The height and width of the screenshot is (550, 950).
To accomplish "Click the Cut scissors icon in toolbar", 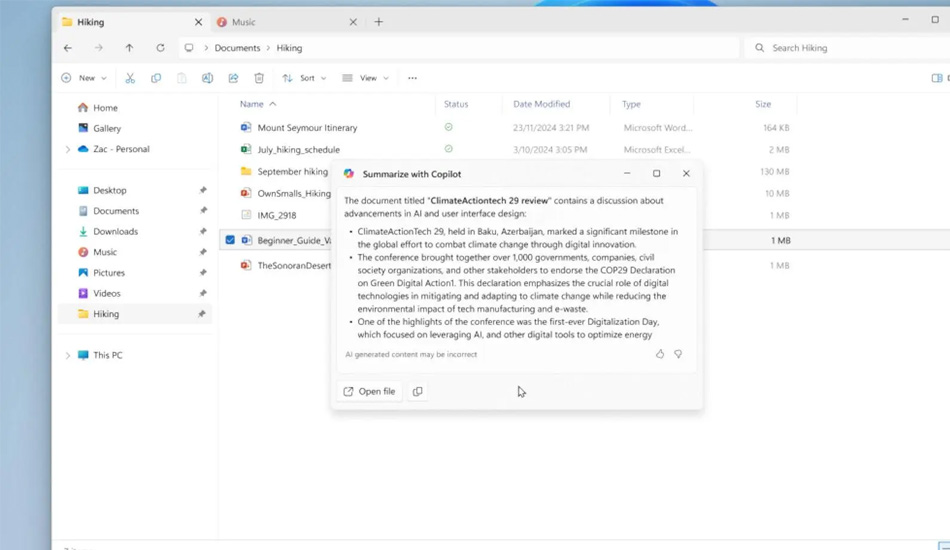I will click(x=130, y=78).
